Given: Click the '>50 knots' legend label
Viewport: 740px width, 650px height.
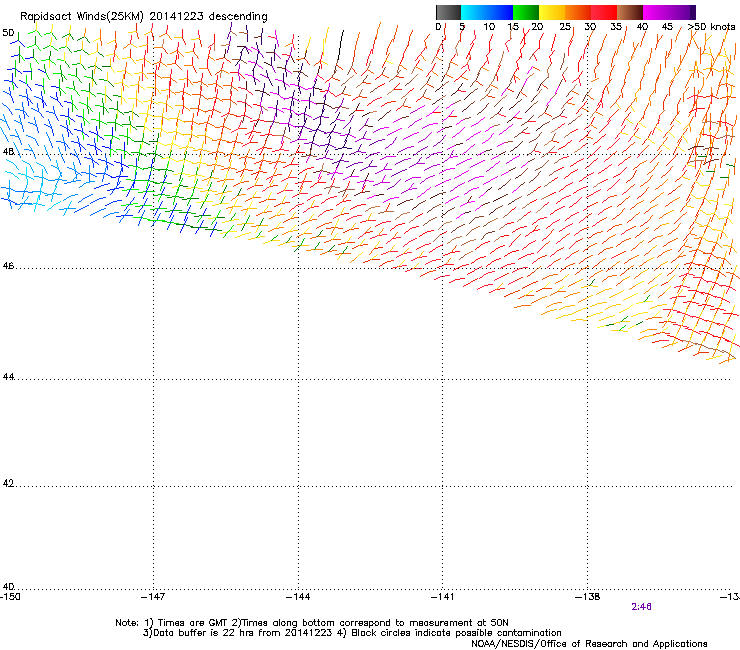Looking at the screenshot, I should (x=712, y=27).
